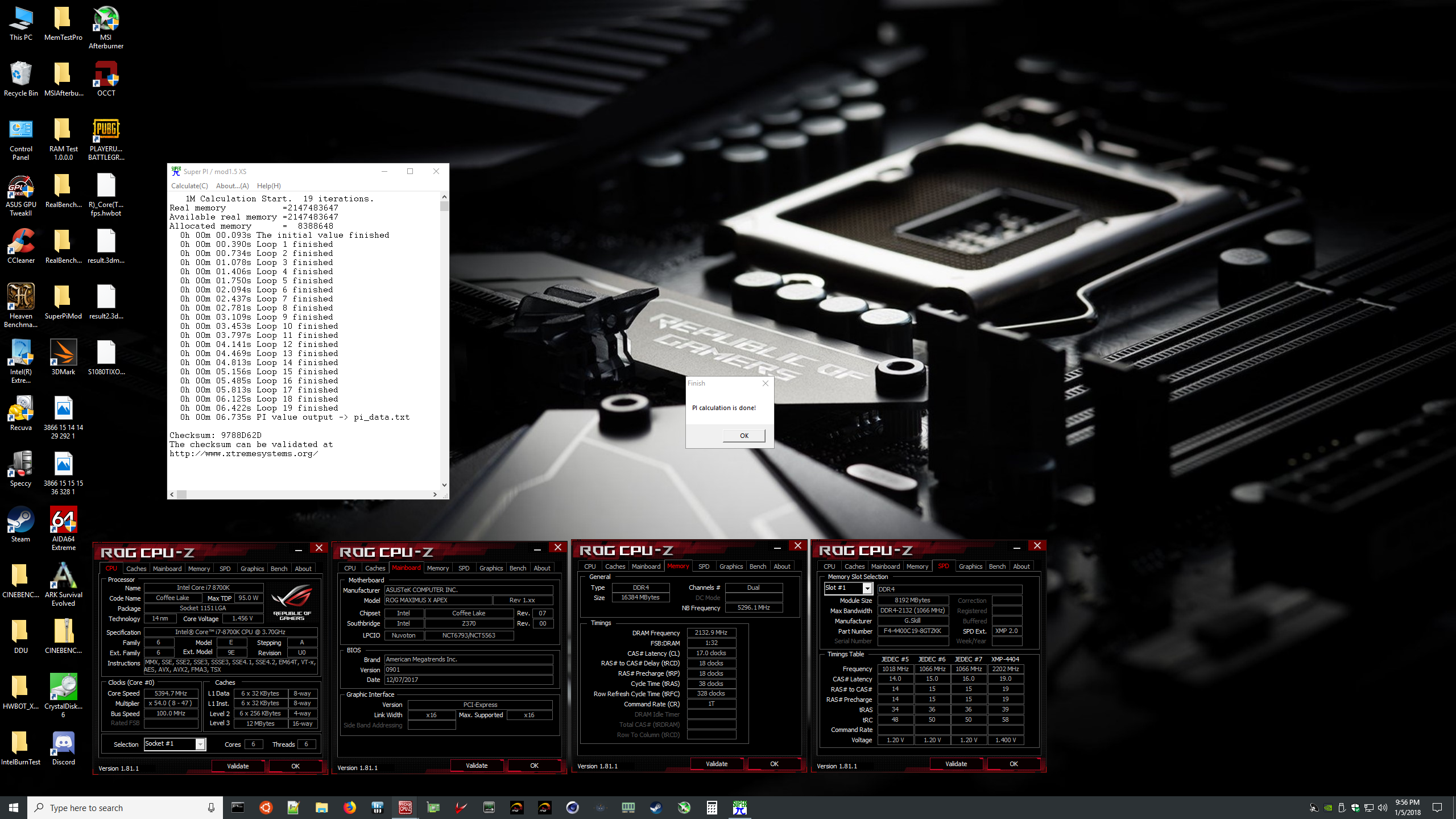Switch to Bench tab in Memory CPU-Z window
1456x819 pixels.
[758, 566]
